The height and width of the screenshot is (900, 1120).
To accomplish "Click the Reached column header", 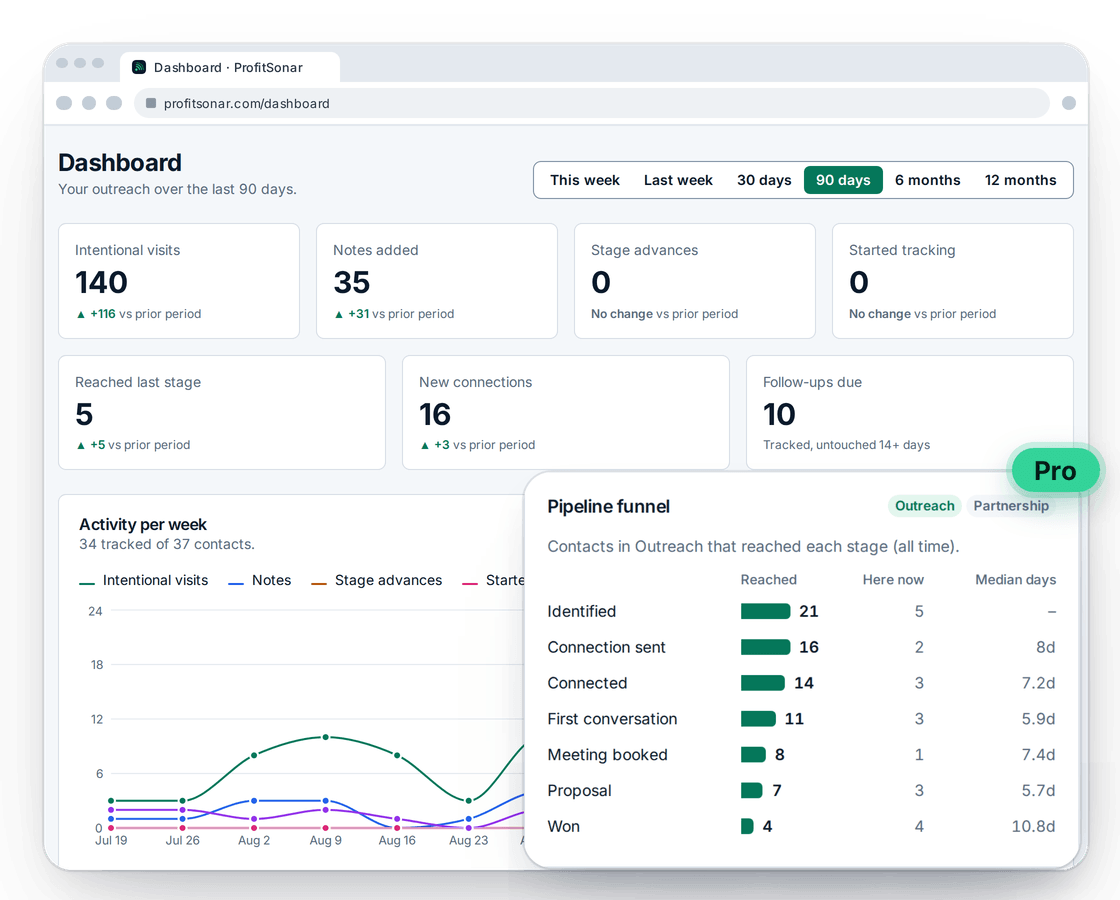I will 769,579.
